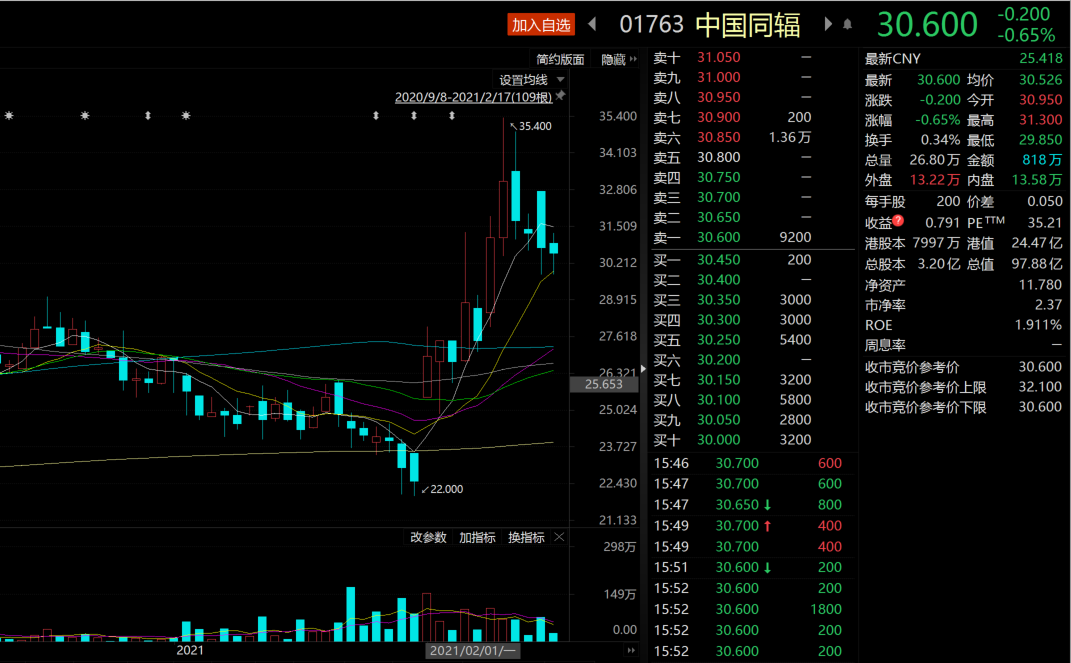Screen dimensions: 1071x663
Task: Click the 最高 value 31.300
Action: click(1040, 120)
